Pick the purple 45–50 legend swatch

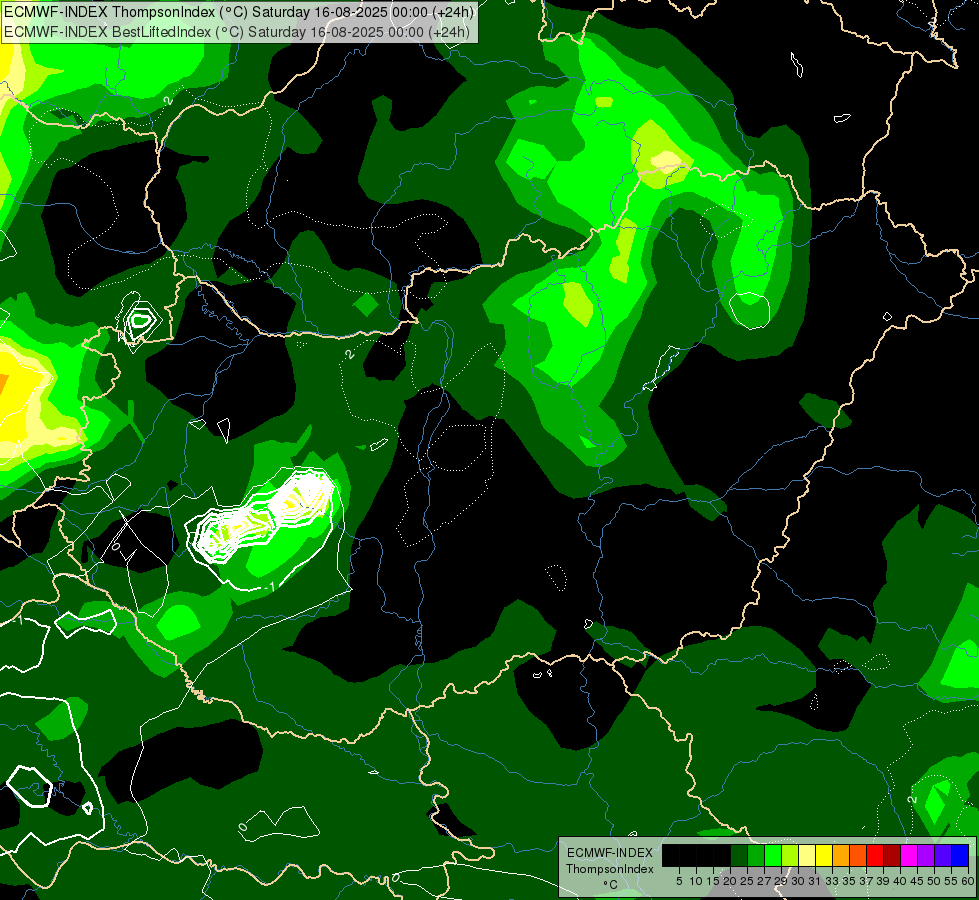926,855
